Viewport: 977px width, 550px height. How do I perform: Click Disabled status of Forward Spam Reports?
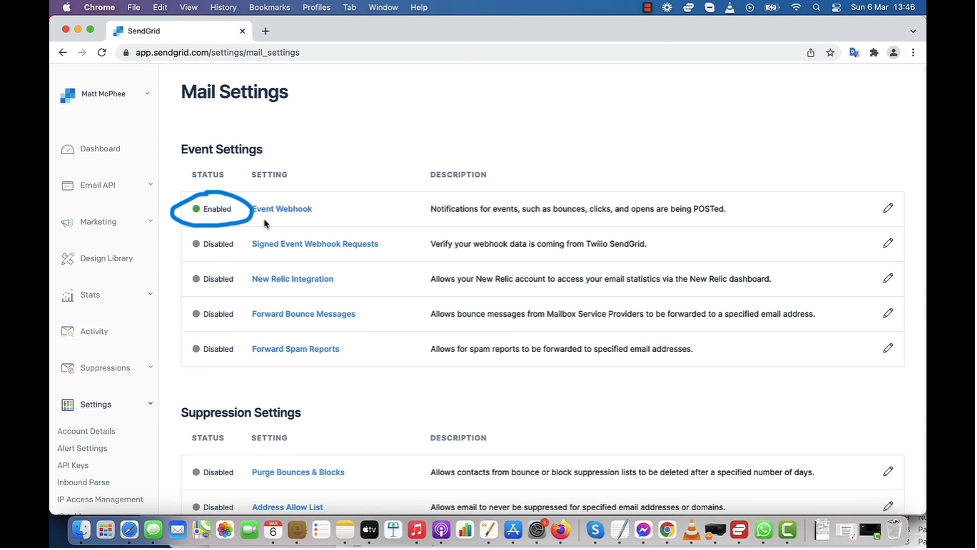[x=212, y=349]
